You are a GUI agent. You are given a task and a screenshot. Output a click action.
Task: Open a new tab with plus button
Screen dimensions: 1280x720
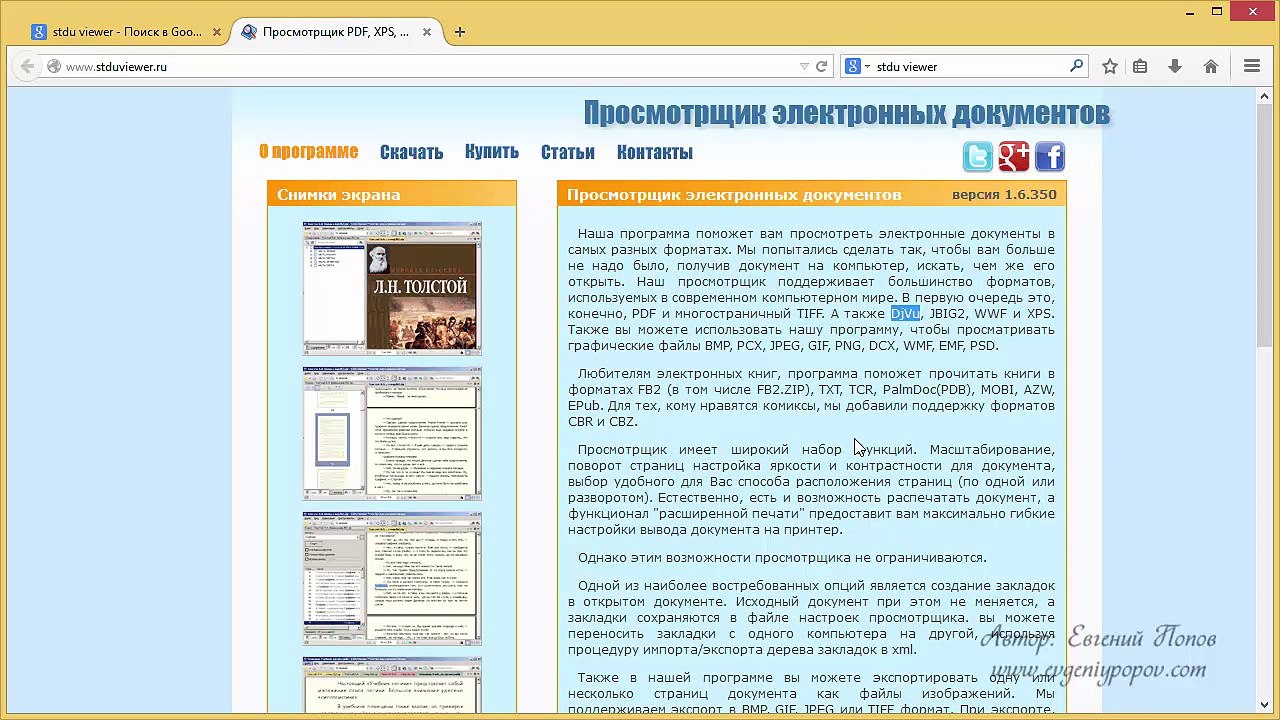point(460,32)
